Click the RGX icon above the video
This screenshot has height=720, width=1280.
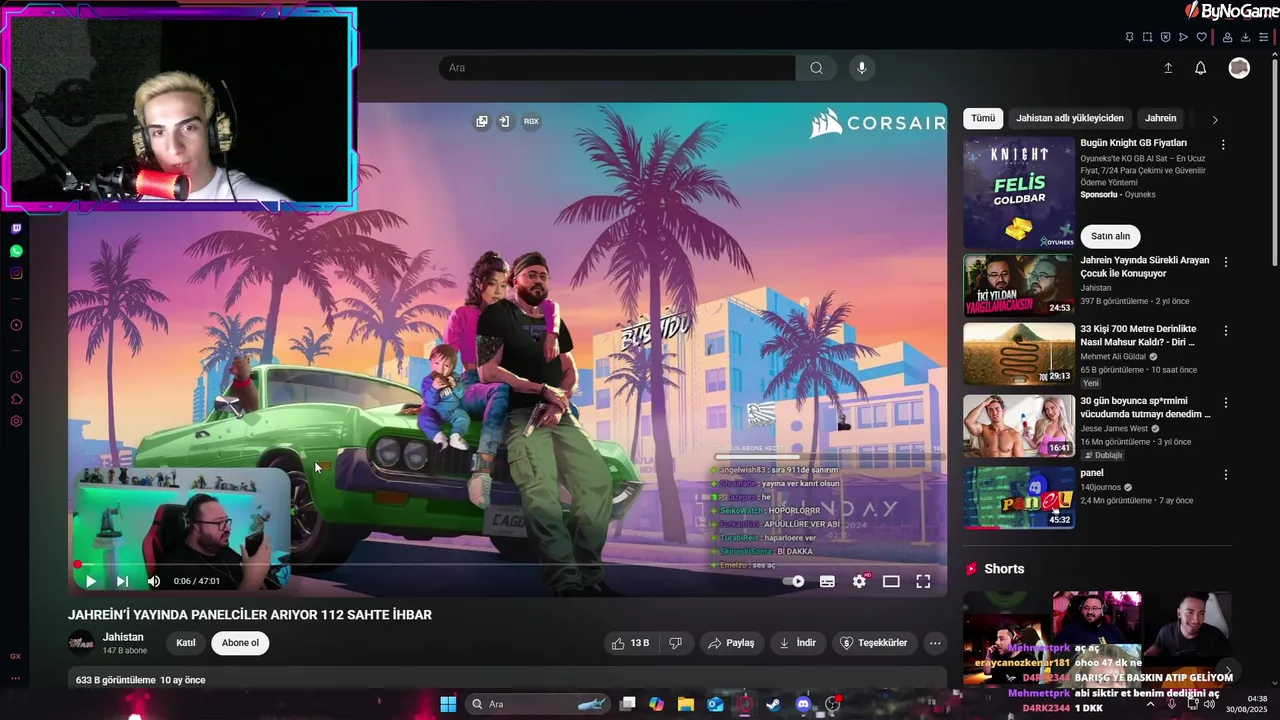pos(531,121)
